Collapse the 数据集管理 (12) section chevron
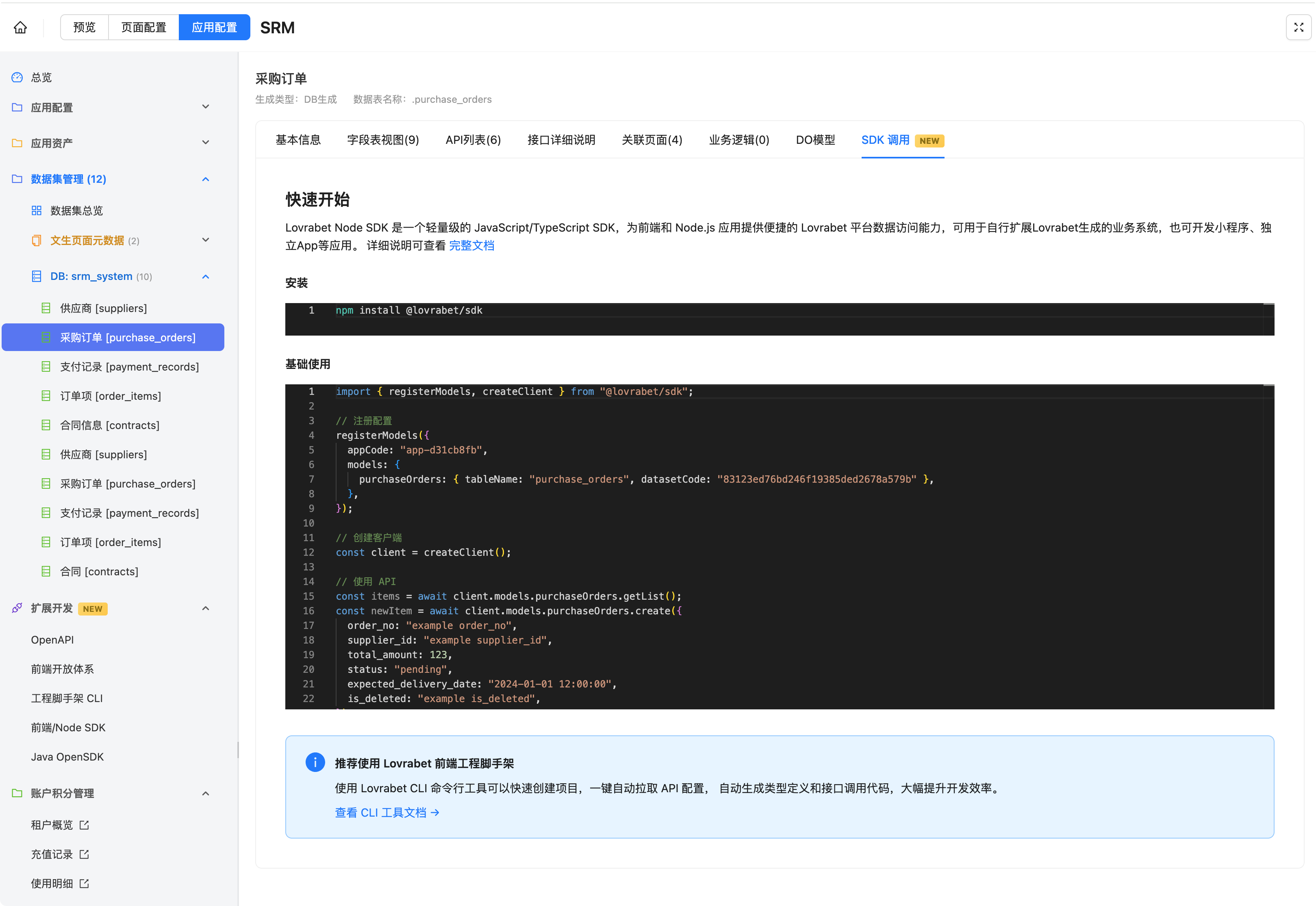The height and width of the screenshot is (906, 1316). pyautogui.click(x=206, y=179)
